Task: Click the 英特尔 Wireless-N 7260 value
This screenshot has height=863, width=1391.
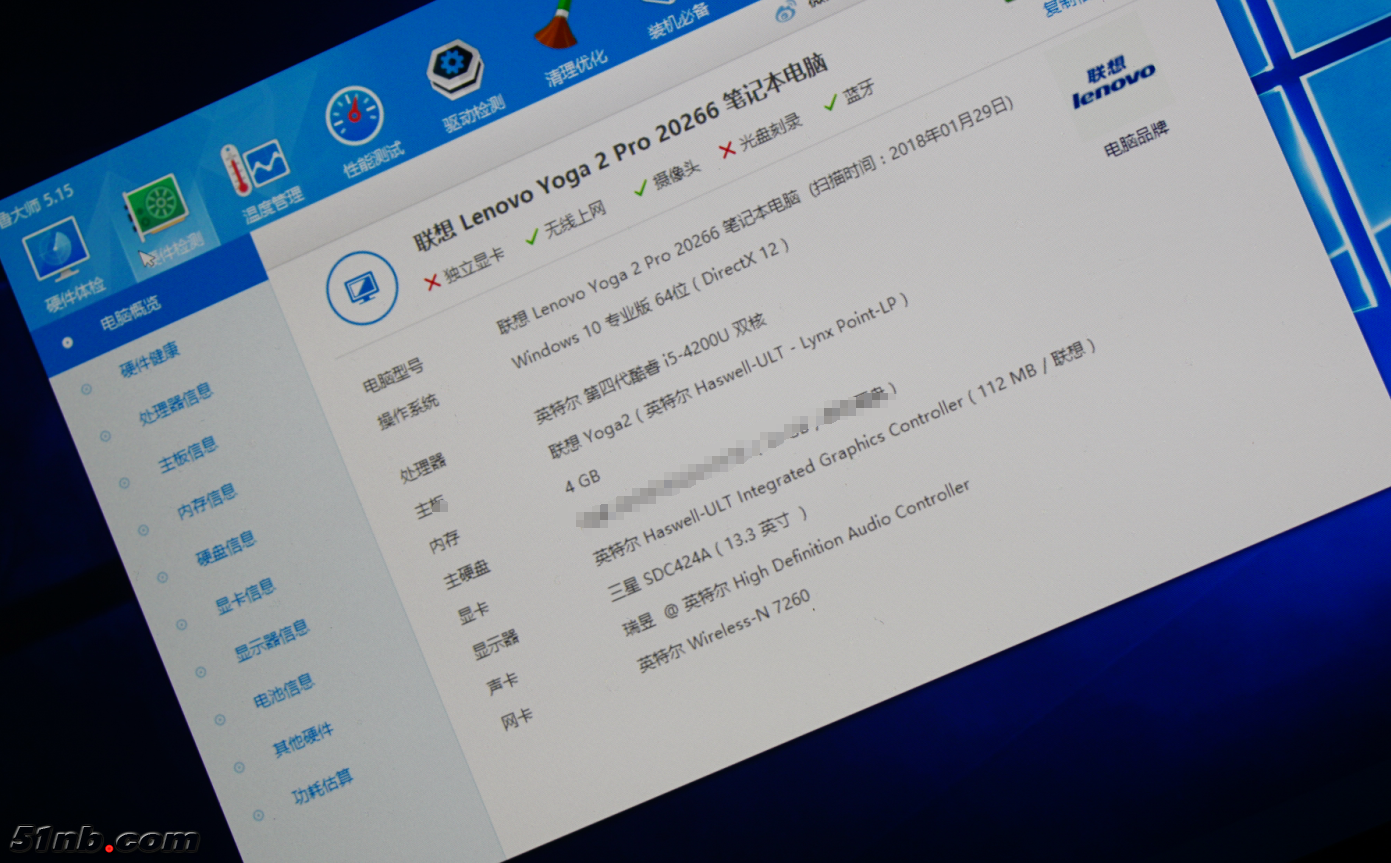Action: [724, 632]
